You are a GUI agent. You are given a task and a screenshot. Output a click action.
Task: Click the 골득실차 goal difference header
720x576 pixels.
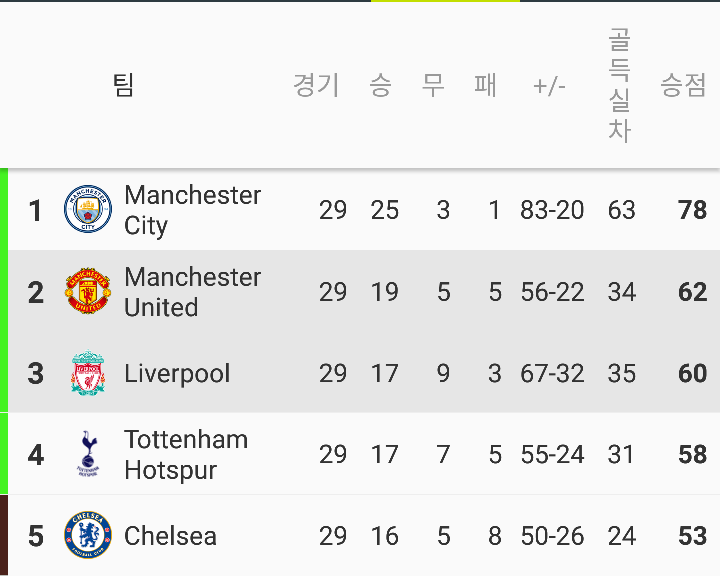[x=619, y=85]
